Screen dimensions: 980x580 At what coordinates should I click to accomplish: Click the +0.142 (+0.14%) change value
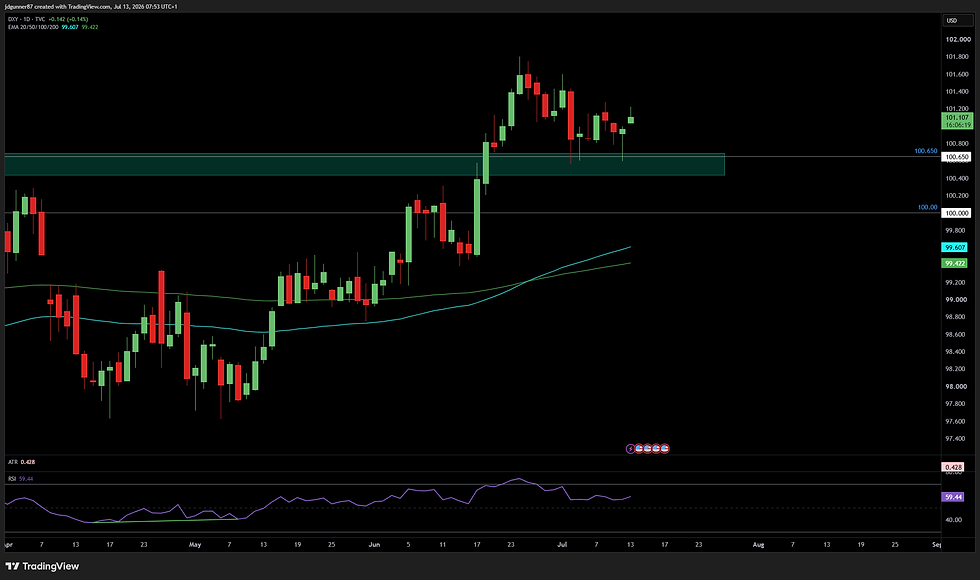pyautogui.click(x=68, y=19)
